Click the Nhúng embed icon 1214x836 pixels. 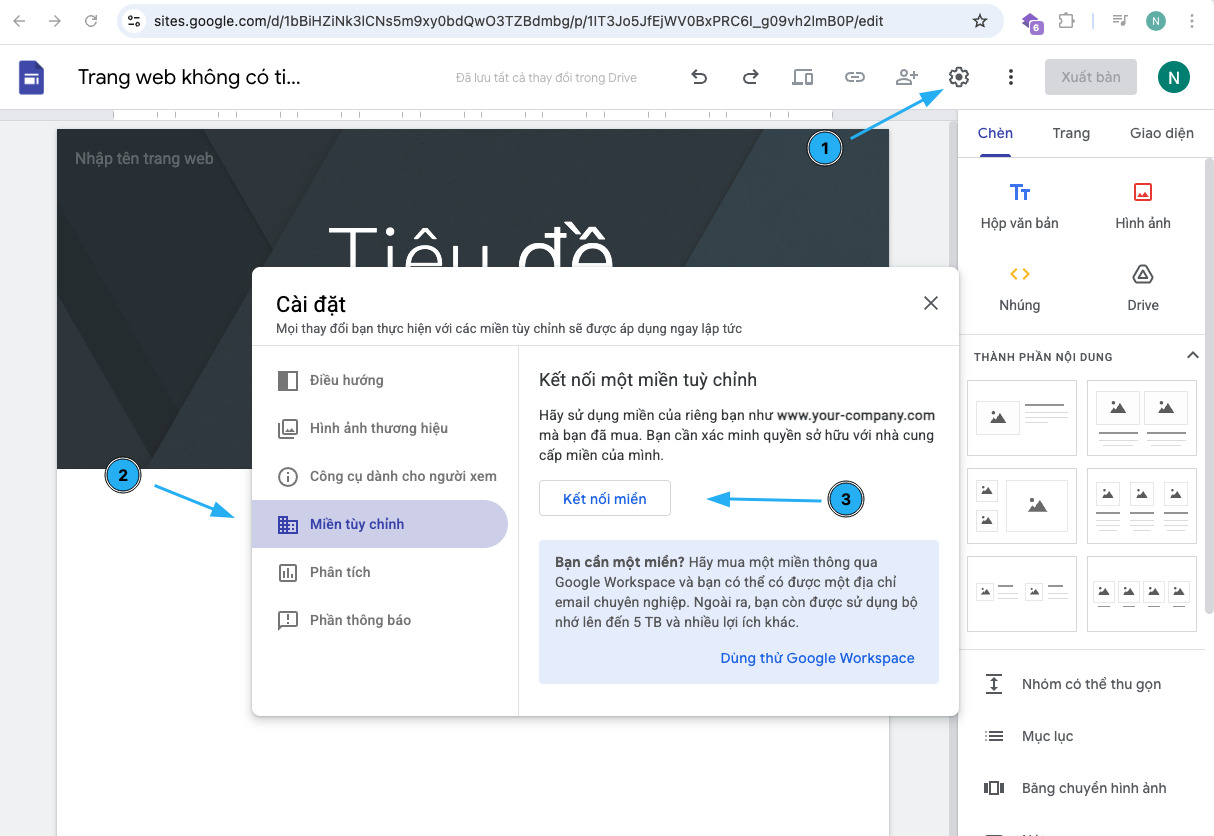[x=1019, y=287]
